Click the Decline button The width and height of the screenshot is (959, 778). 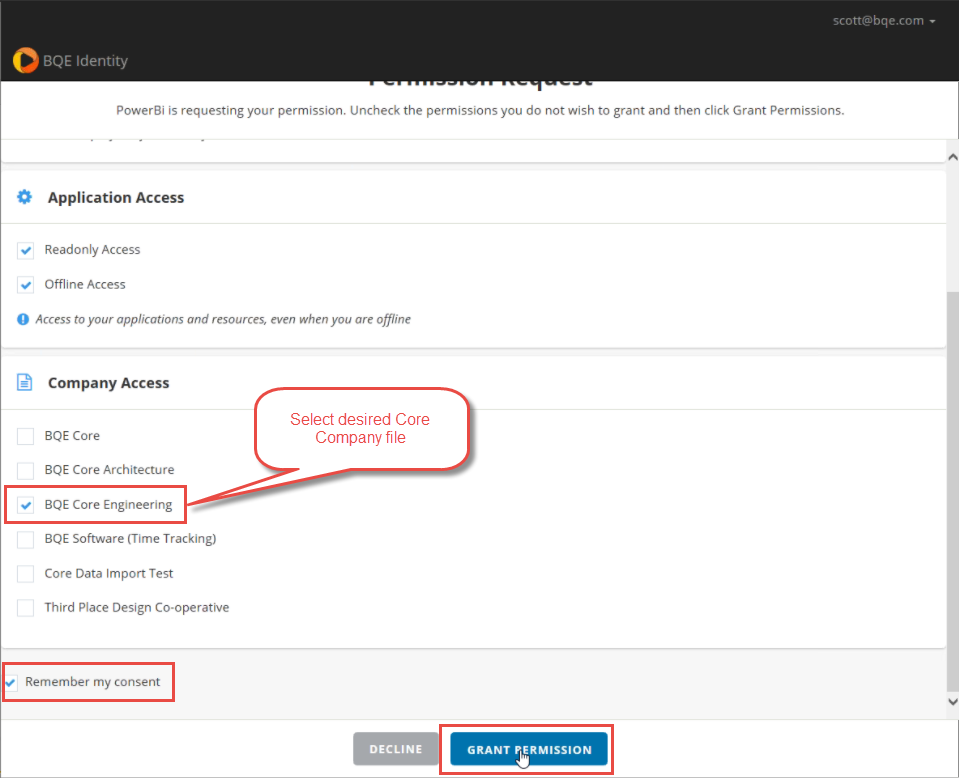coord(395,749)
